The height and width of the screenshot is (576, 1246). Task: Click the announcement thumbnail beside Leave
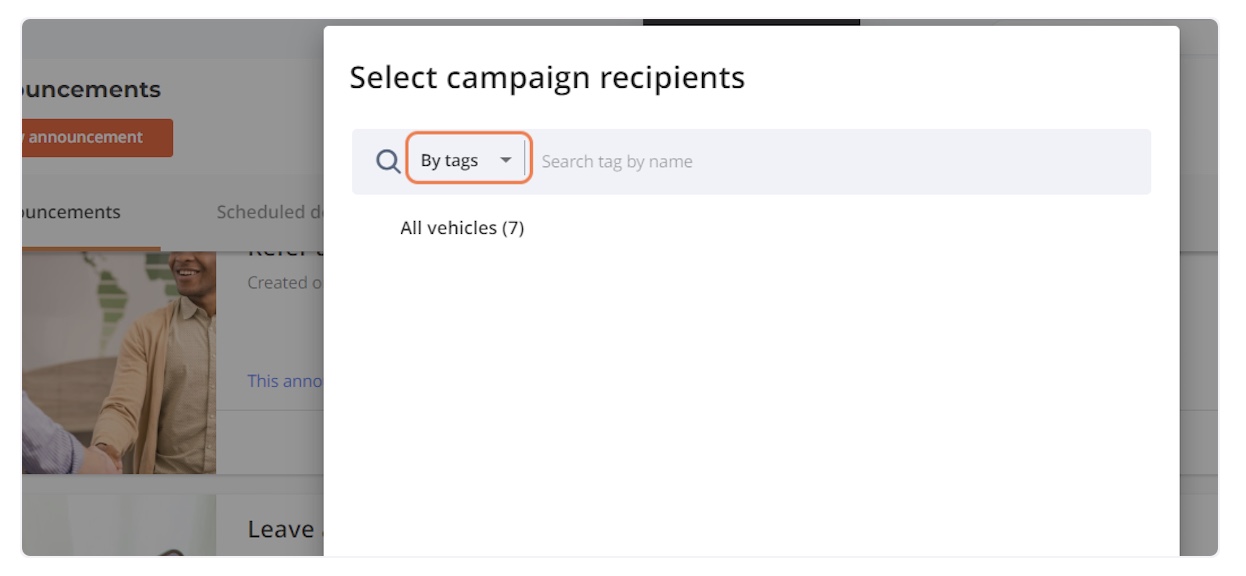[119, 525]
